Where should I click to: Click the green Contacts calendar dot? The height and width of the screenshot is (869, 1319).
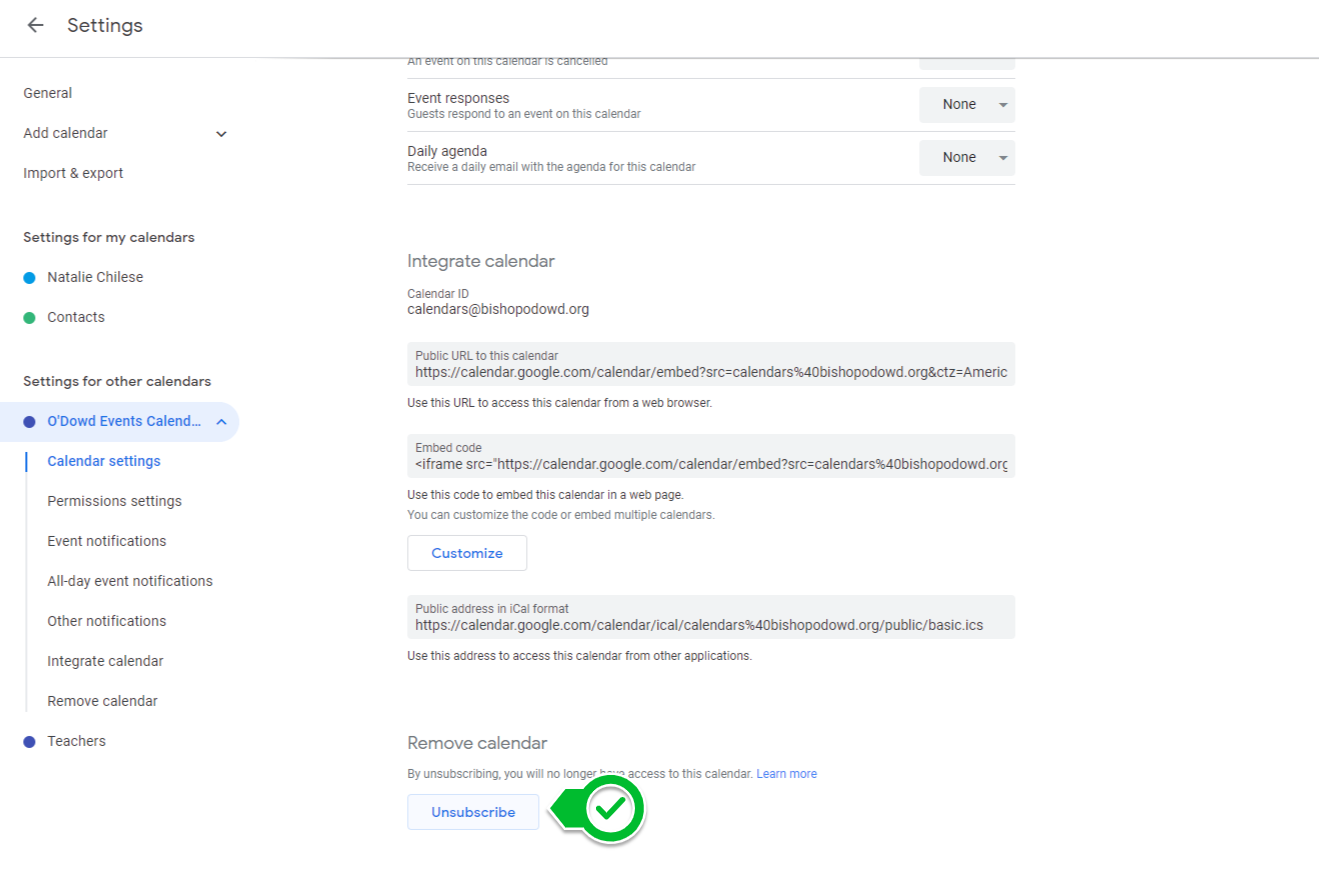pyautogui.click(x=29, y=318)
